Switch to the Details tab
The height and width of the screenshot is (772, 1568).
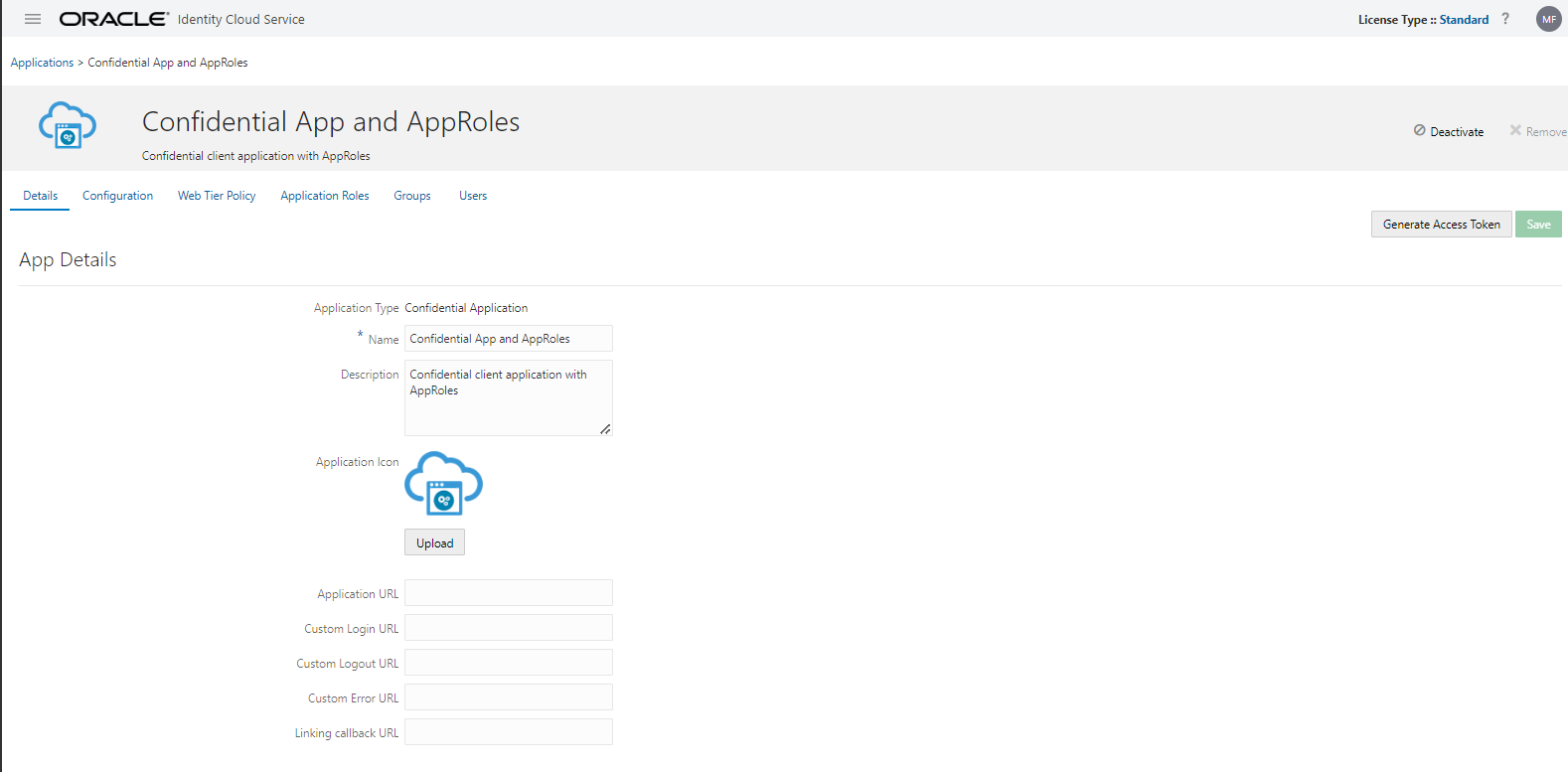coord(41,196)
